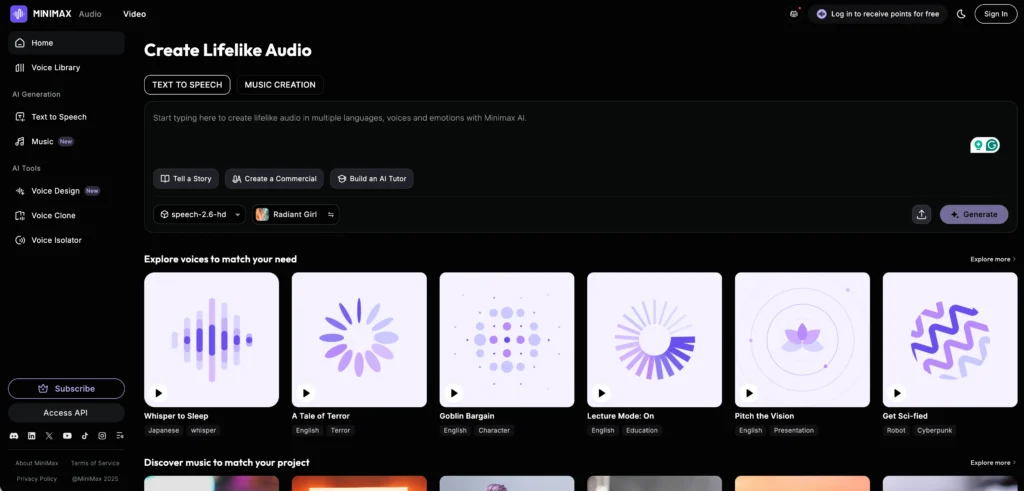The width and height of the screenshot is (1024, 491).
Task: Click the Character tag under Goblin Bargain
Action: [x=494, y=430]
